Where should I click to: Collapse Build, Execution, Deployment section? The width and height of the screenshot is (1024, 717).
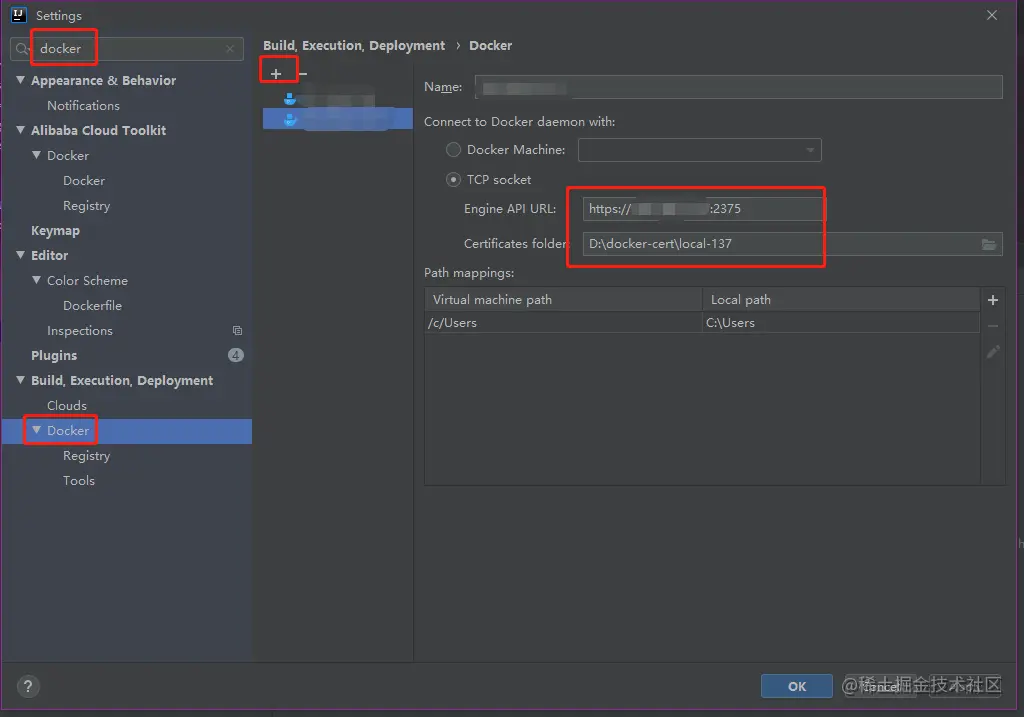point(21,379)
